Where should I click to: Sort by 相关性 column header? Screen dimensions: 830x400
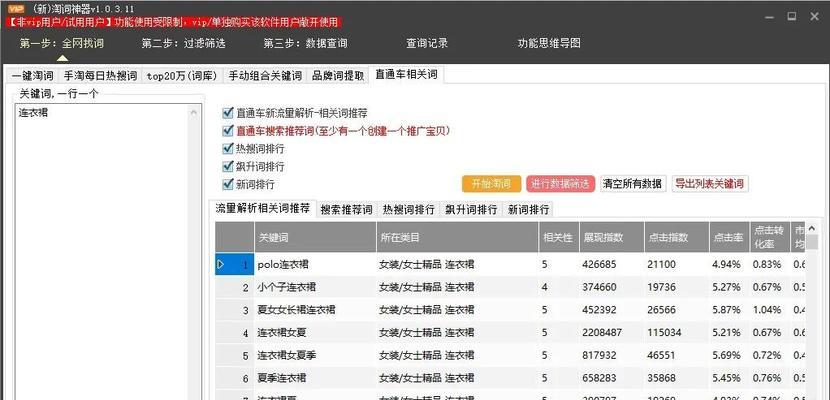pyautogui.click(x=558, y=237)
